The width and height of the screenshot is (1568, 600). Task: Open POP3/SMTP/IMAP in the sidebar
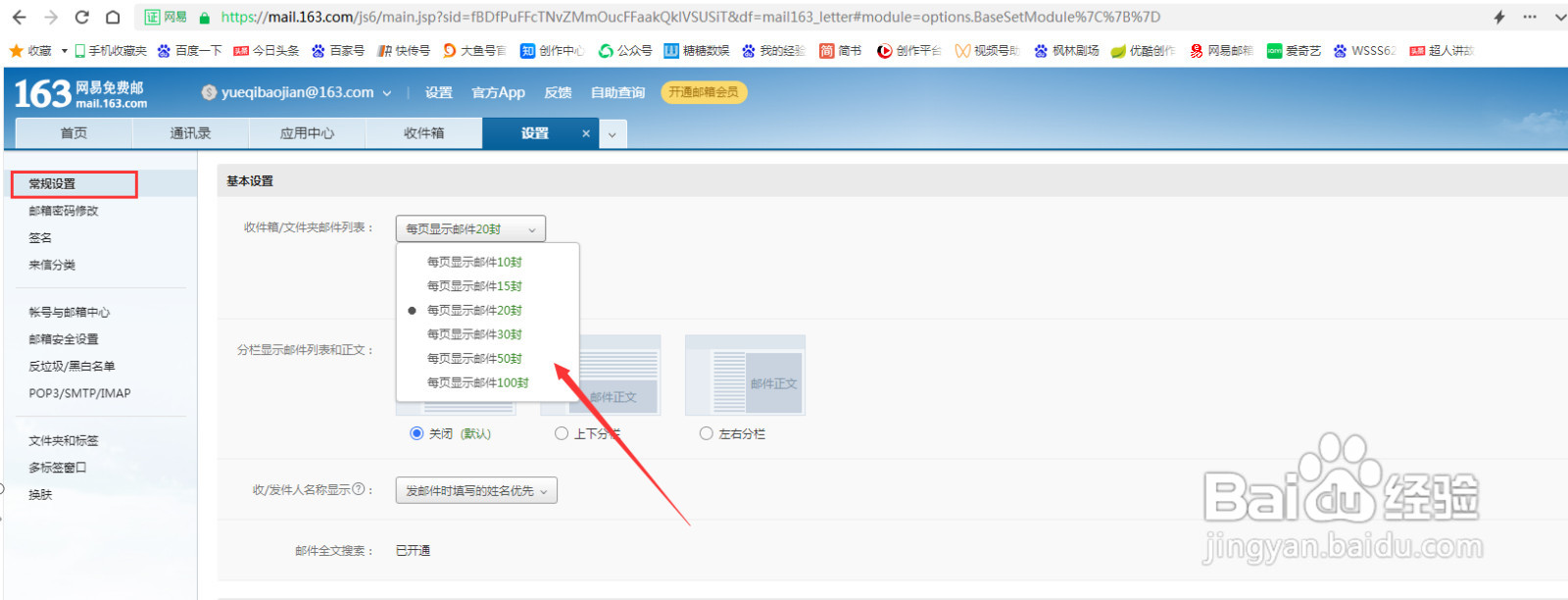pyautogui.click(x=79, y=393)
